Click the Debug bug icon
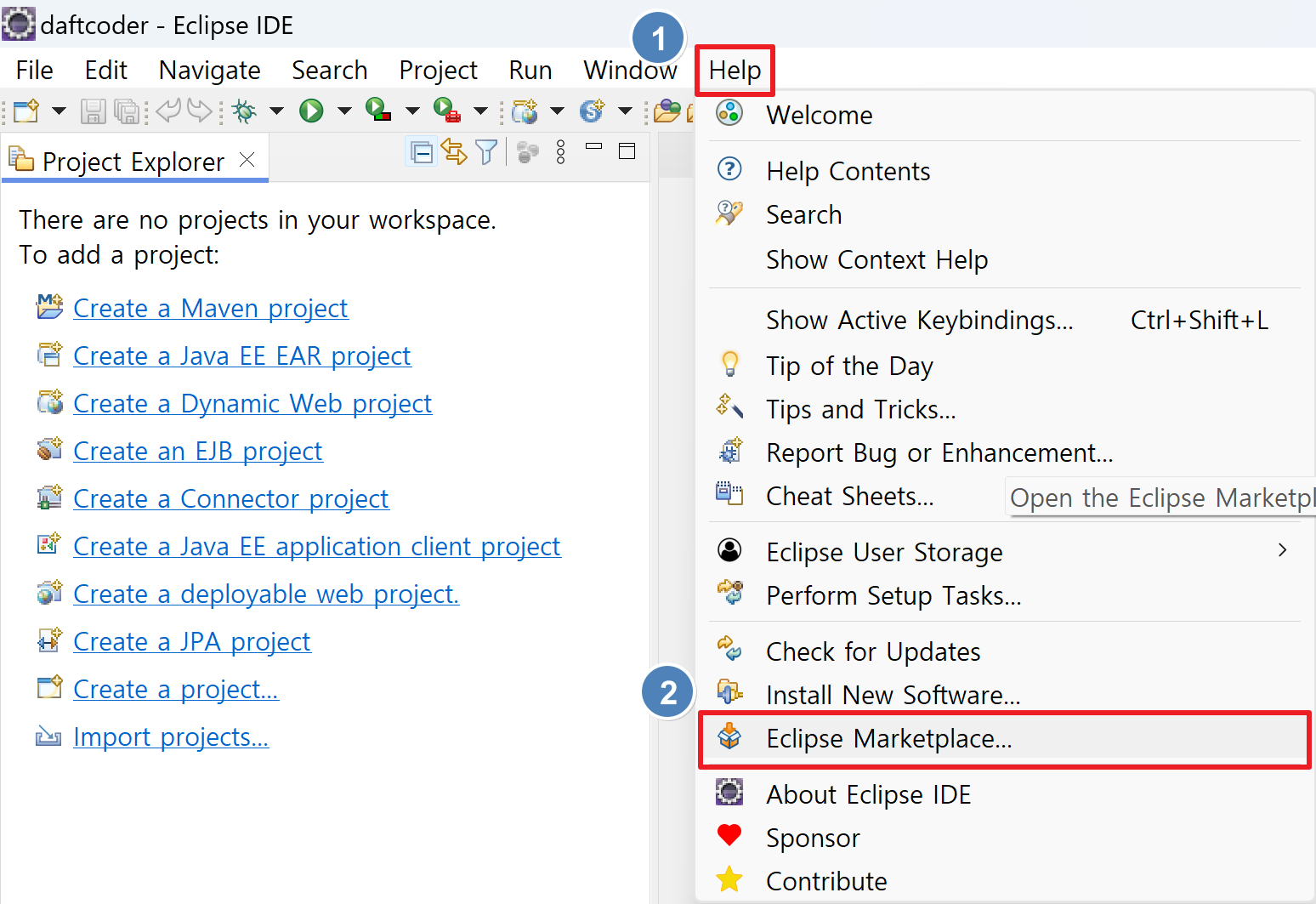1316x904 pixels. (x=245, y=111)
